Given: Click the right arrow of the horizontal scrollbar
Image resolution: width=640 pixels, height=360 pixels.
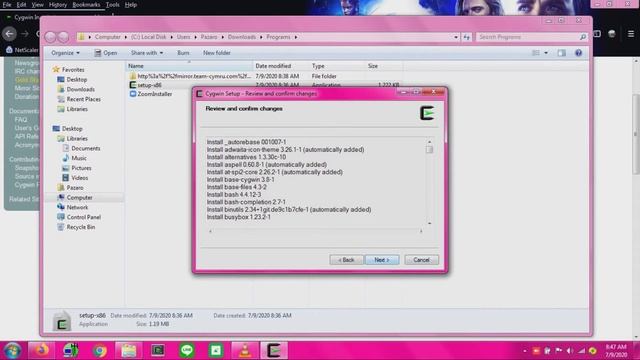Looking at the screenshot, I should [x=421, y=231].
